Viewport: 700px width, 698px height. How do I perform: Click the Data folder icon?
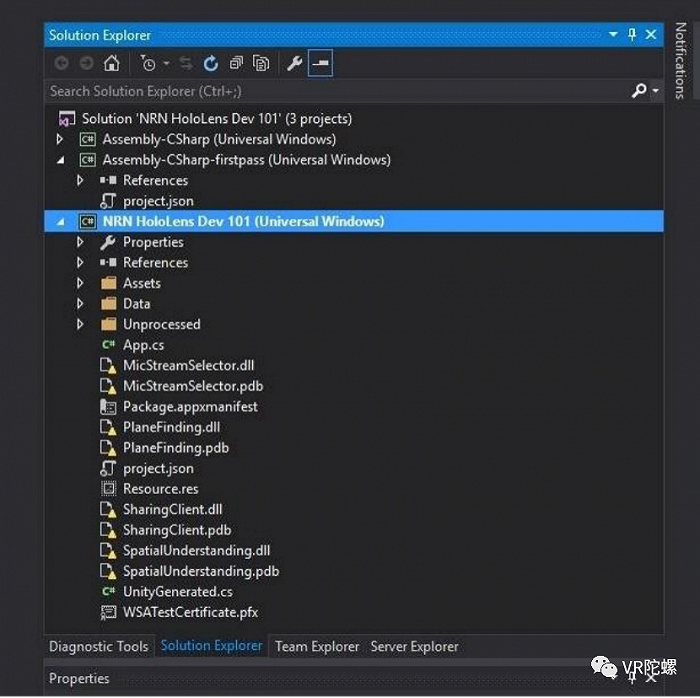pos(108,304)
